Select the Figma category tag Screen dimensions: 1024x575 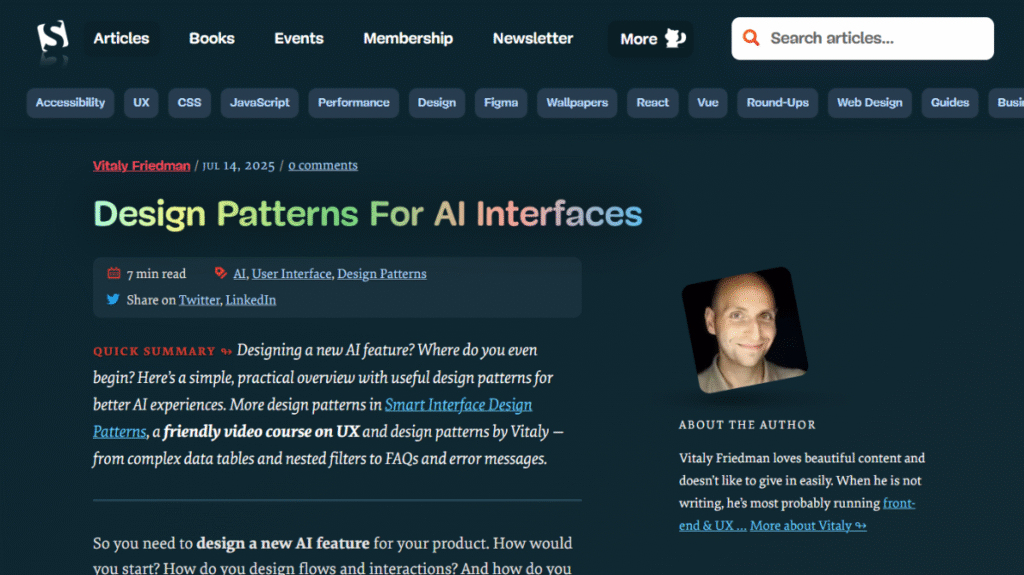tap(501, 103)
